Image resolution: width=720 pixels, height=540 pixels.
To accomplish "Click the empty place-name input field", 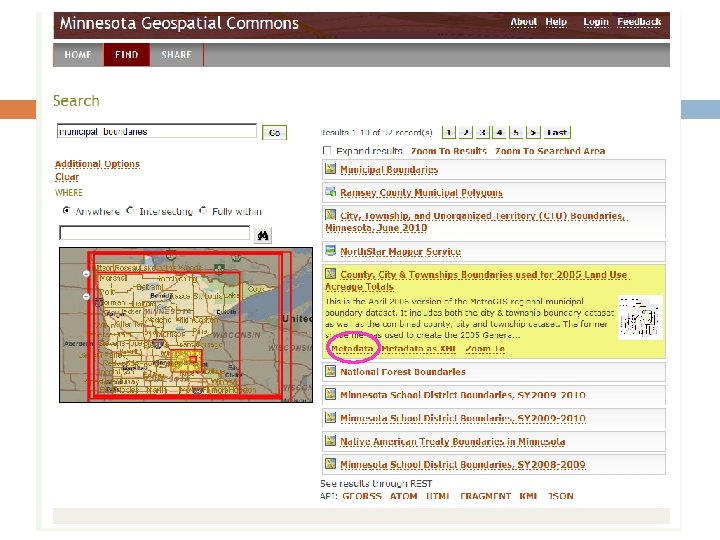I will pos(155,233).
